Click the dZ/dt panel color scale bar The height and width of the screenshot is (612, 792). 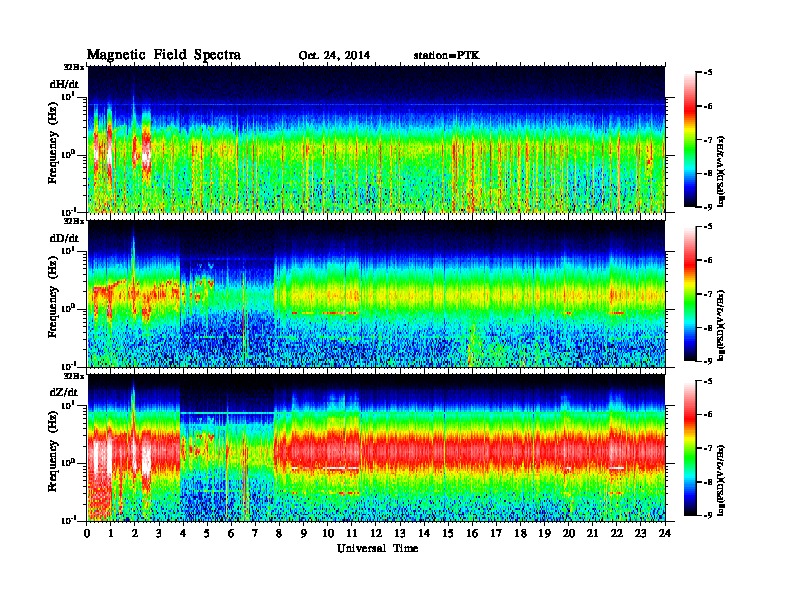(689, 448)
